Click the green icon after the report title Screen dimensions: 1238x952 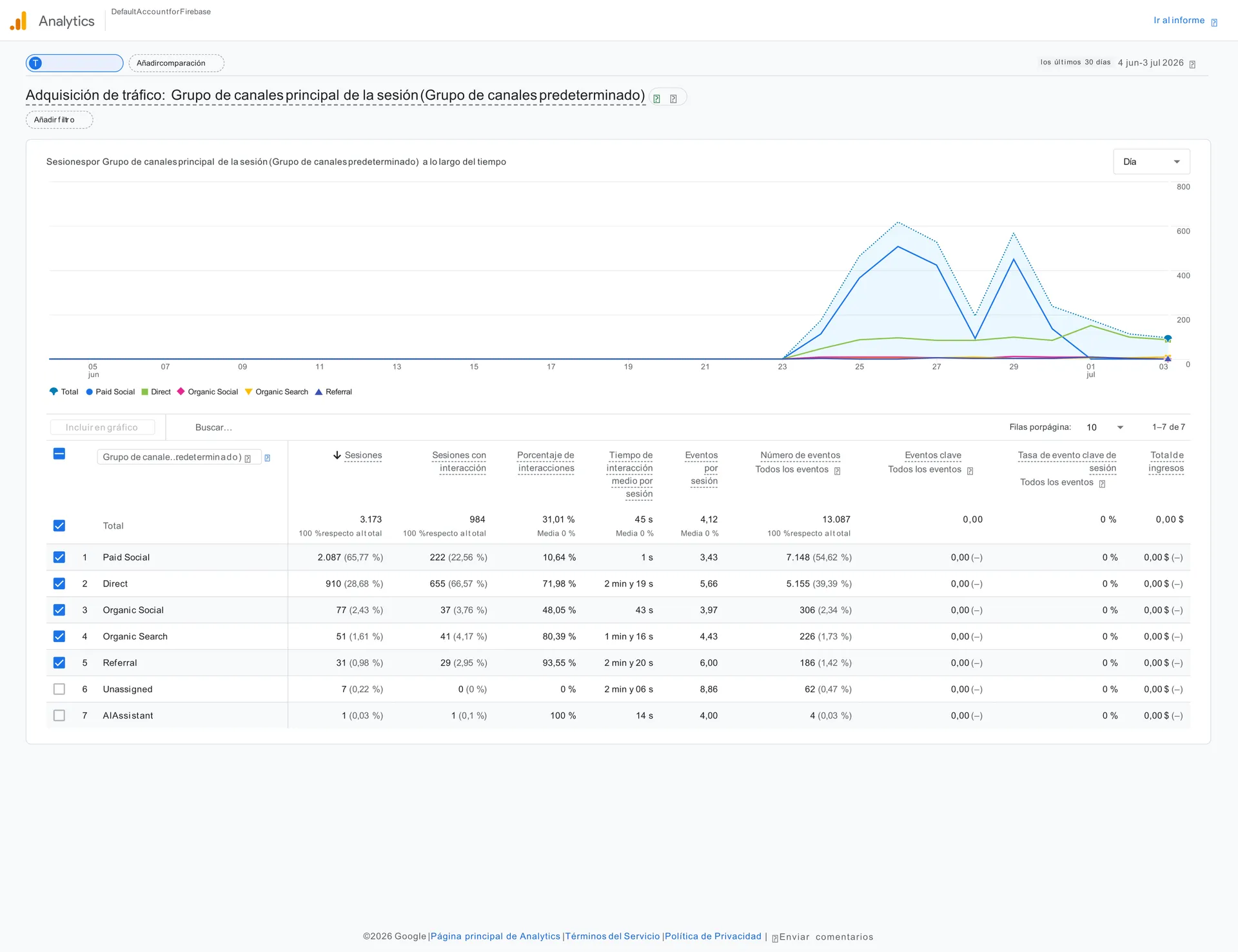(656, 99)
